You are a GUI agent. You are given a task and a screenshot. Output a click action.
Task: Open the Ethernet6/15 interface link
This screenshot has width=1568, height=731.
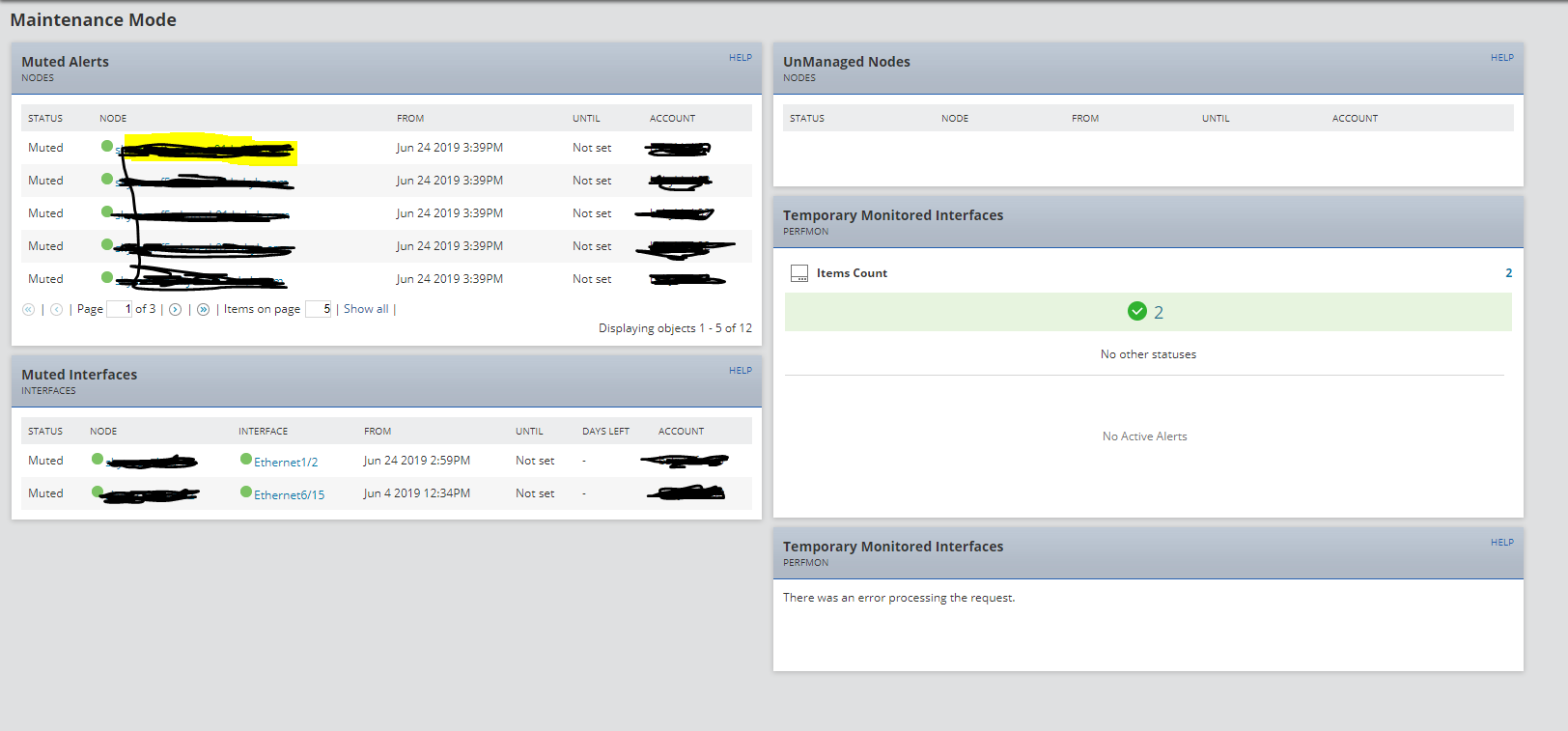click(290, 495)
